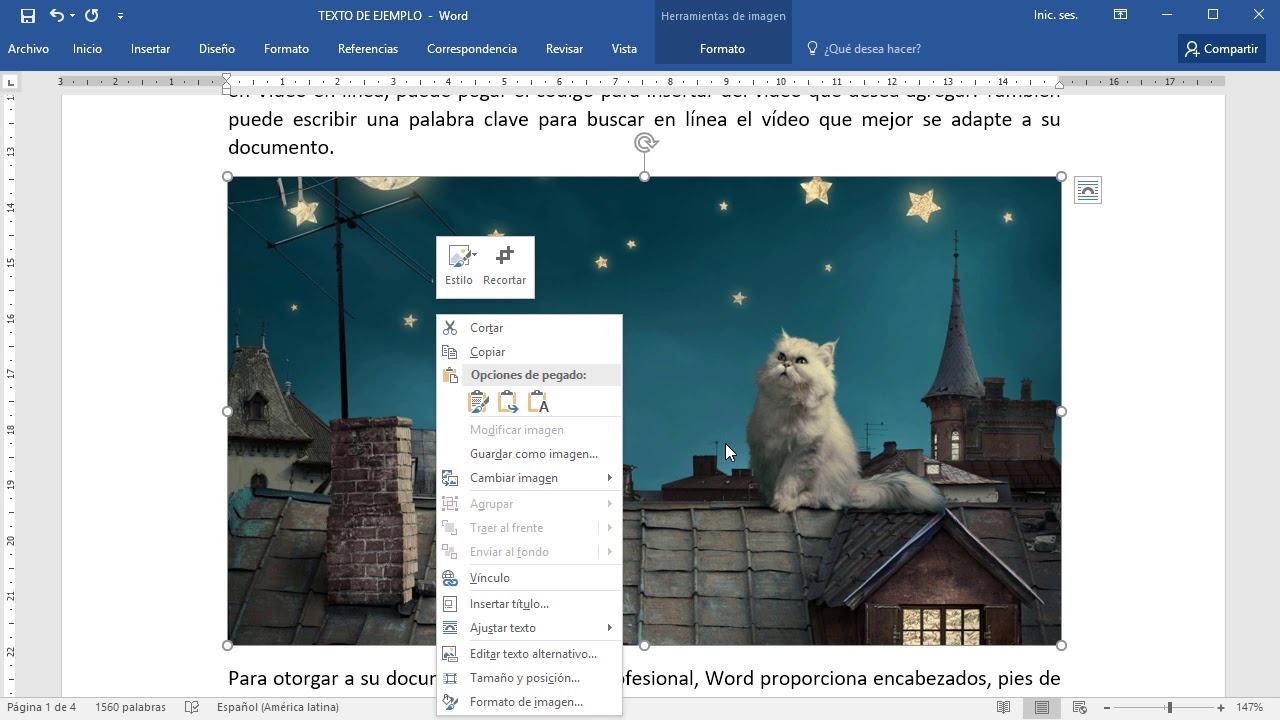Image resolution: width=1280 pixels, height=720 pixels.
Task: Choose Copiar from the context menu
Action: [529, 352]
